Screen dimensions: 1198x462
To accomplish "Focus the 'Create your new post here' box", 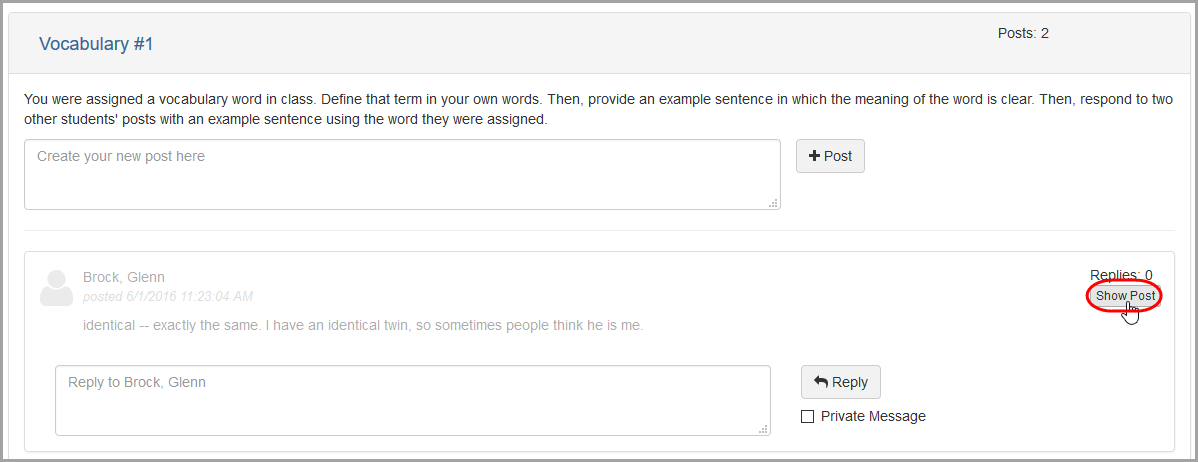I will click(402, 174).
